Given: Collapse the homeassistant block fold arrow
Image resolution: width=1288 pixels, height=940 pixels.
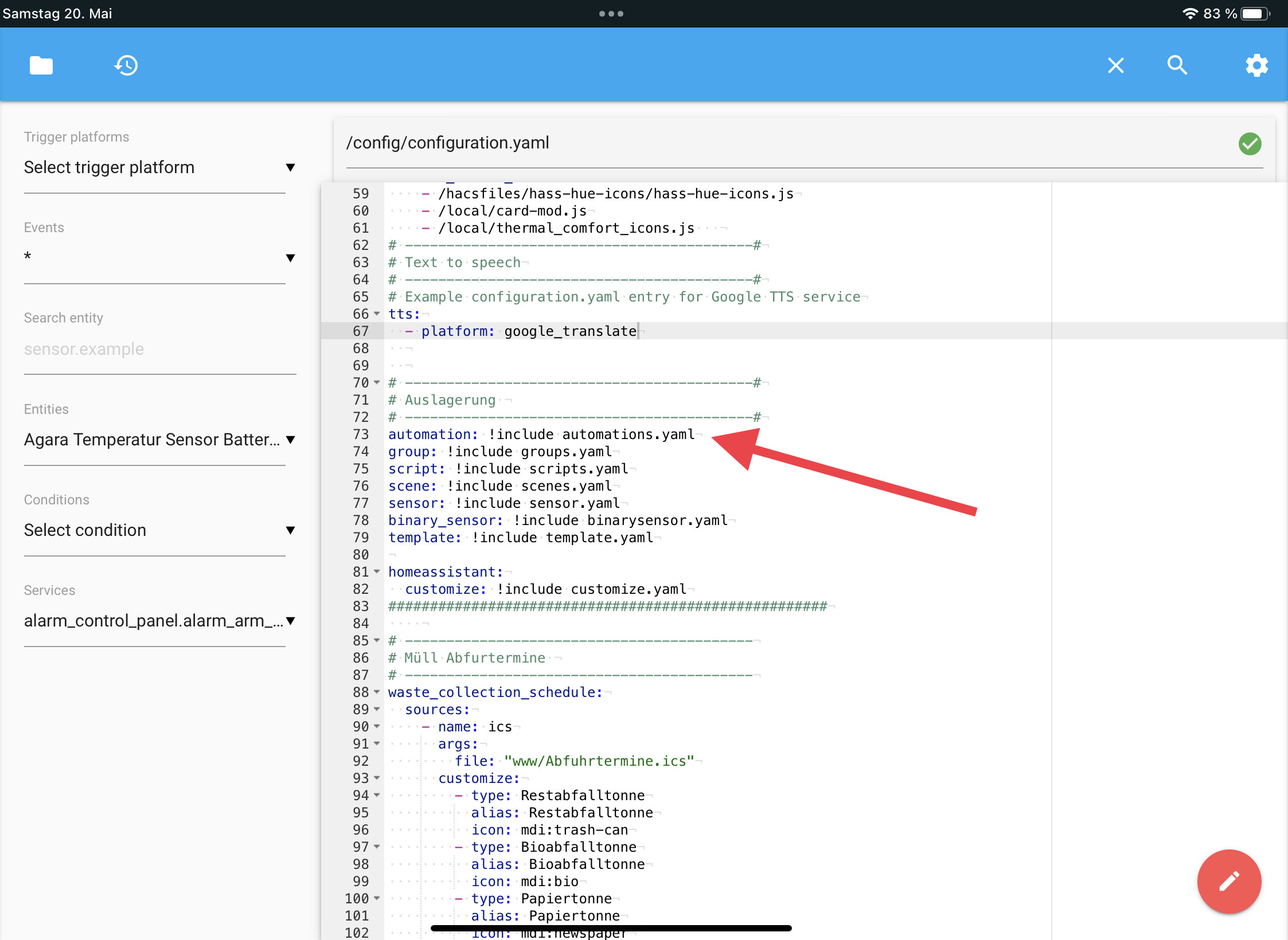Looking at the screenshot, I should 377,571.
